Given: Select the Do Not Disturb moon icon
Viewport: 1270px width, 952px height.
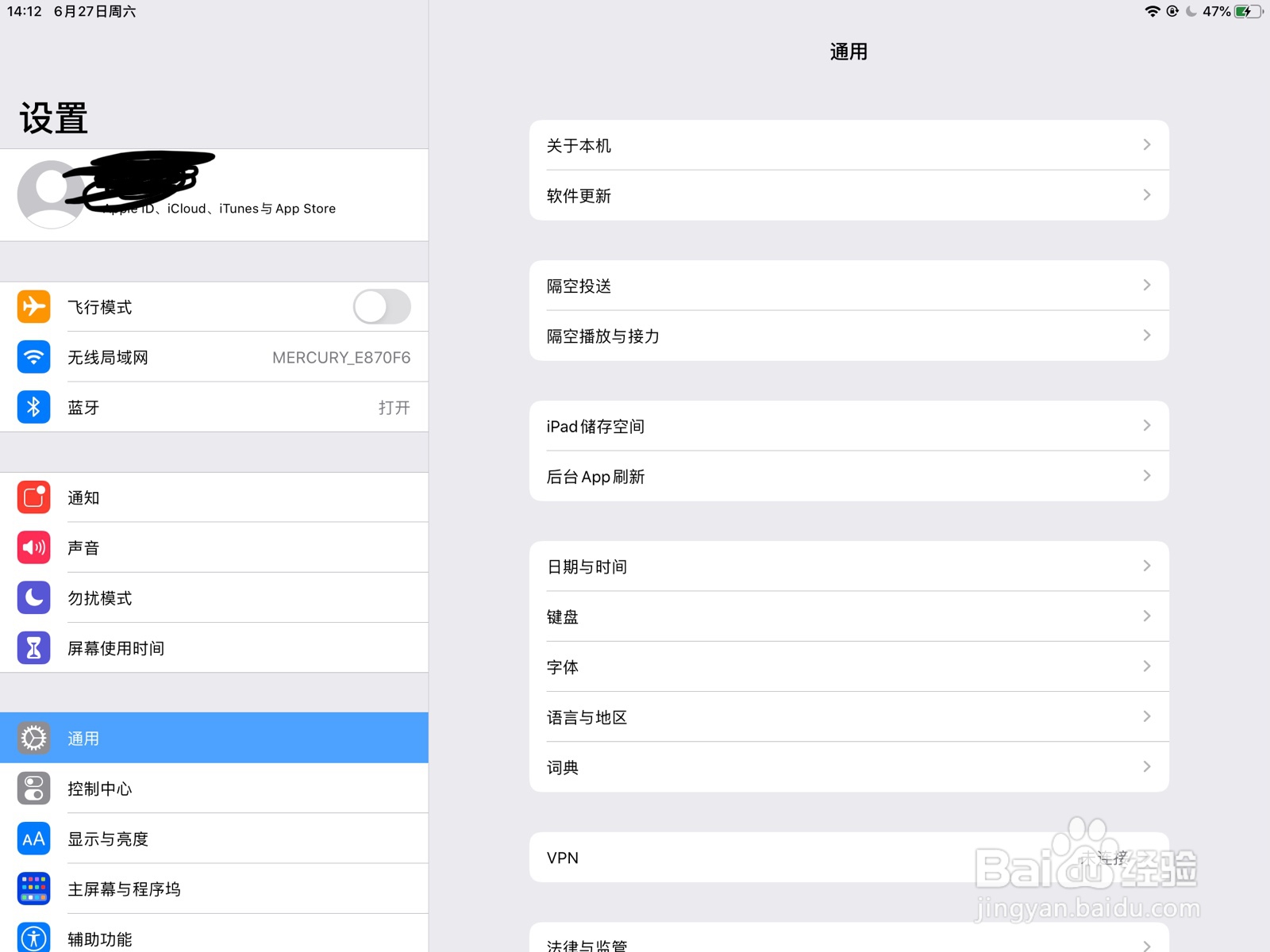Looking at the screenshot, I should click(x=33, y=597).
